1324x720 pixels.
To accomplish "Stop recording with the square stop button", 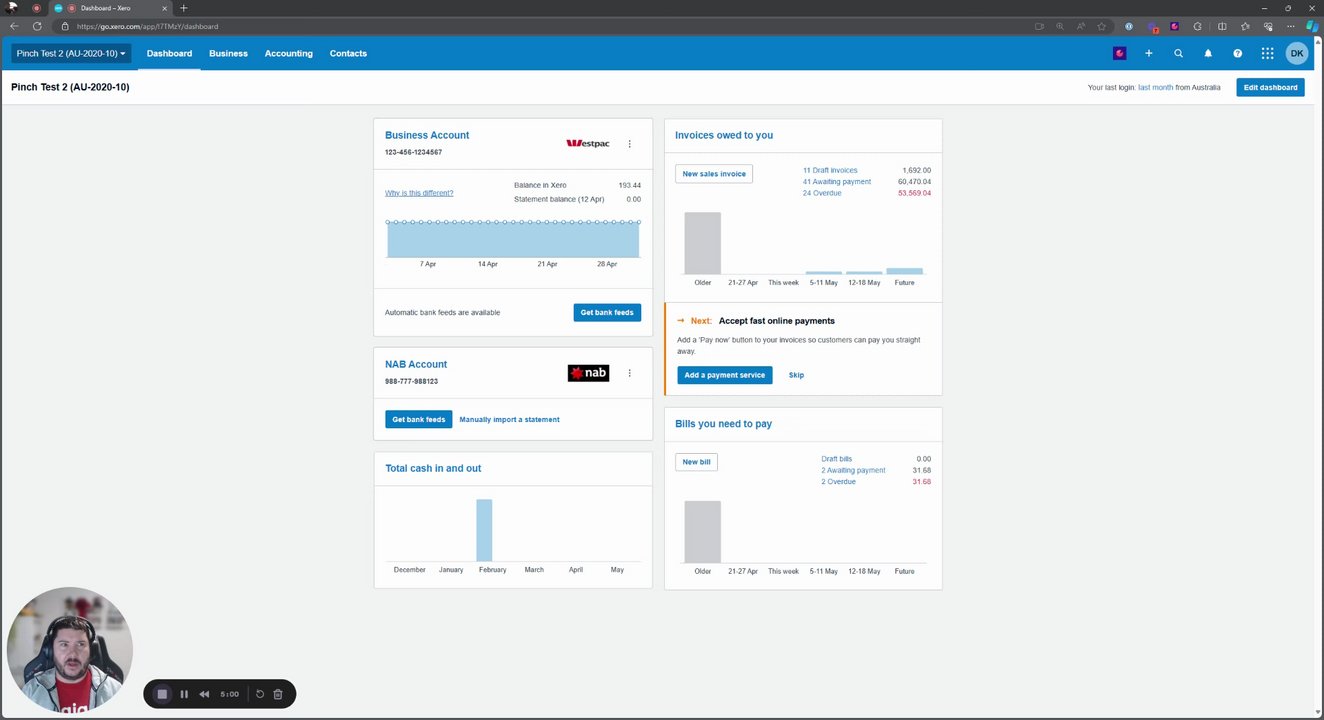I will 162,694.
